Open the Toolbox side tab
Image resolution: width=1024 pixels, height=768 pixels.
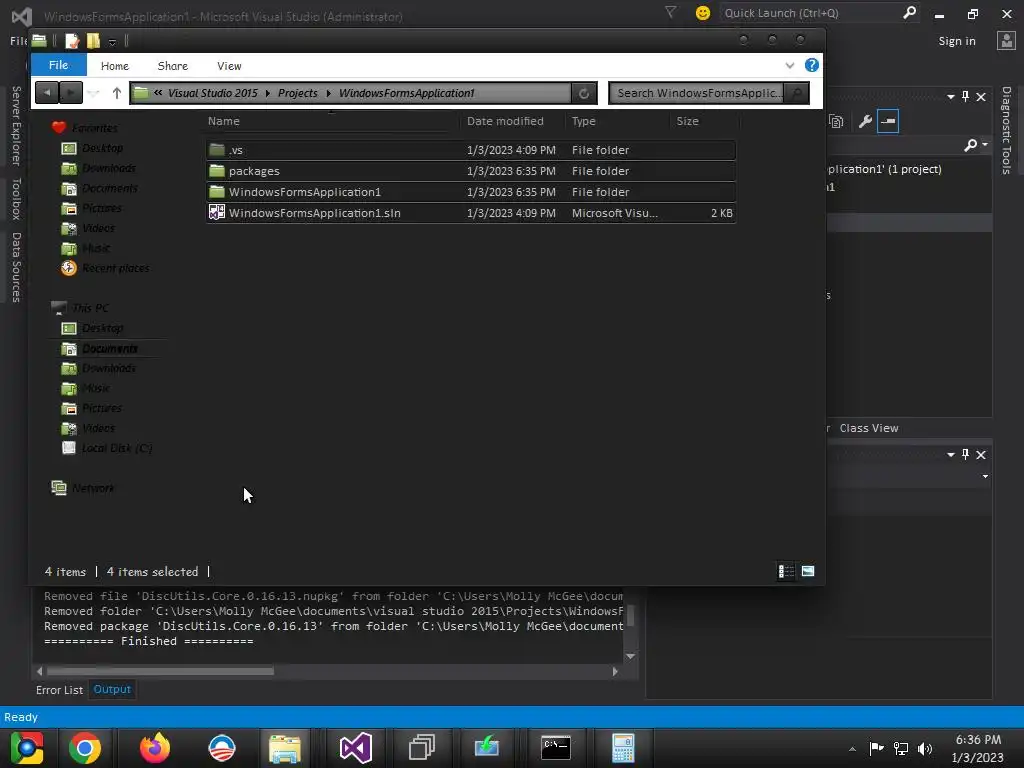pyautogui.click(x=16, y=199)
